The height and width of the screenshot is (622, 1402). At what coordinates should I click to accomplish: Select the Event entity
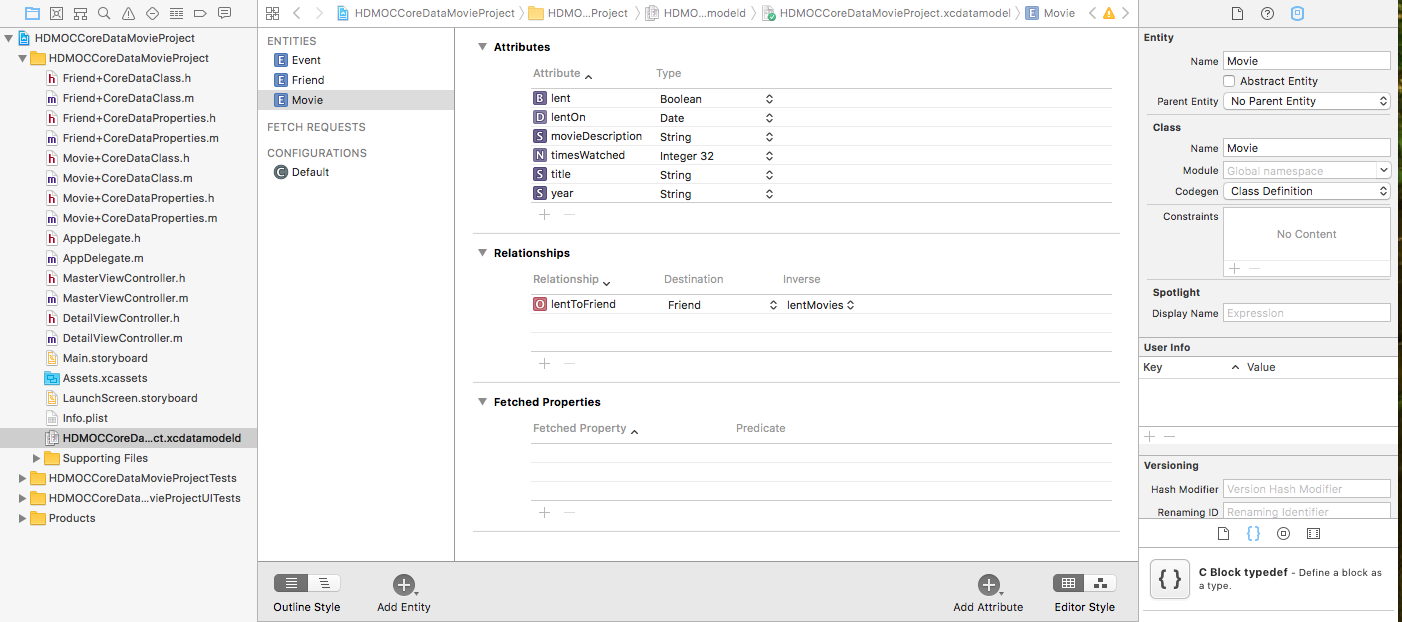(356, 60)
